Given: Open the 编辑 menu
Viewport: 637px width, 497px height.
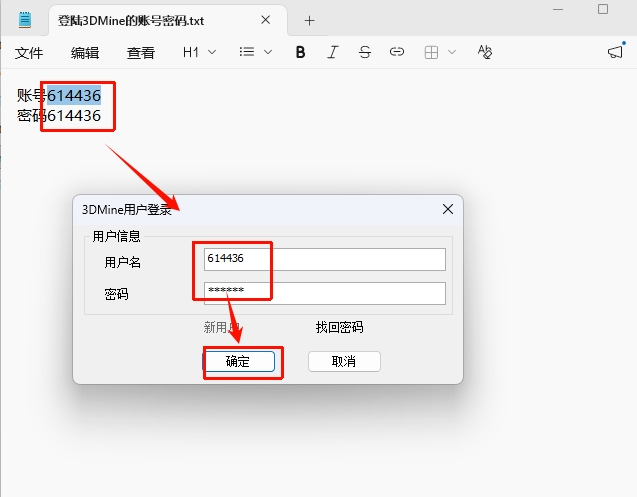Looking at the screenshot, I should tap(85, 53).
